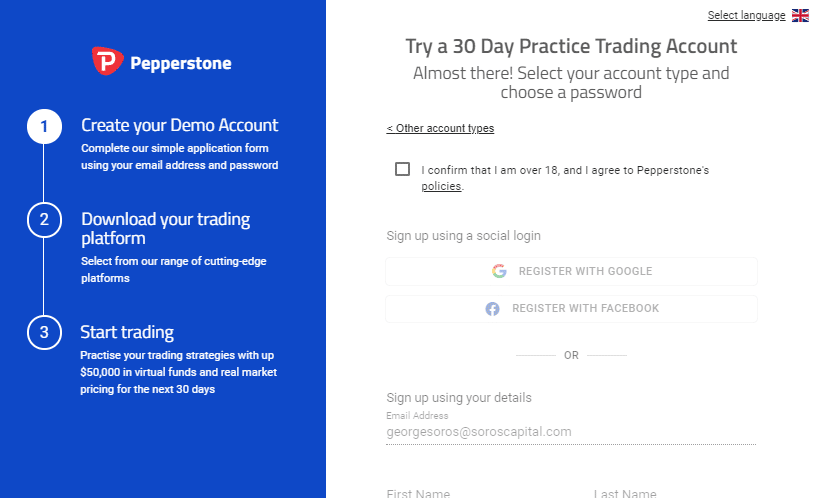This screenshot has width=817, height=498.
Task: Select step 3 circle icon
Action: click(x=44, y=332)
